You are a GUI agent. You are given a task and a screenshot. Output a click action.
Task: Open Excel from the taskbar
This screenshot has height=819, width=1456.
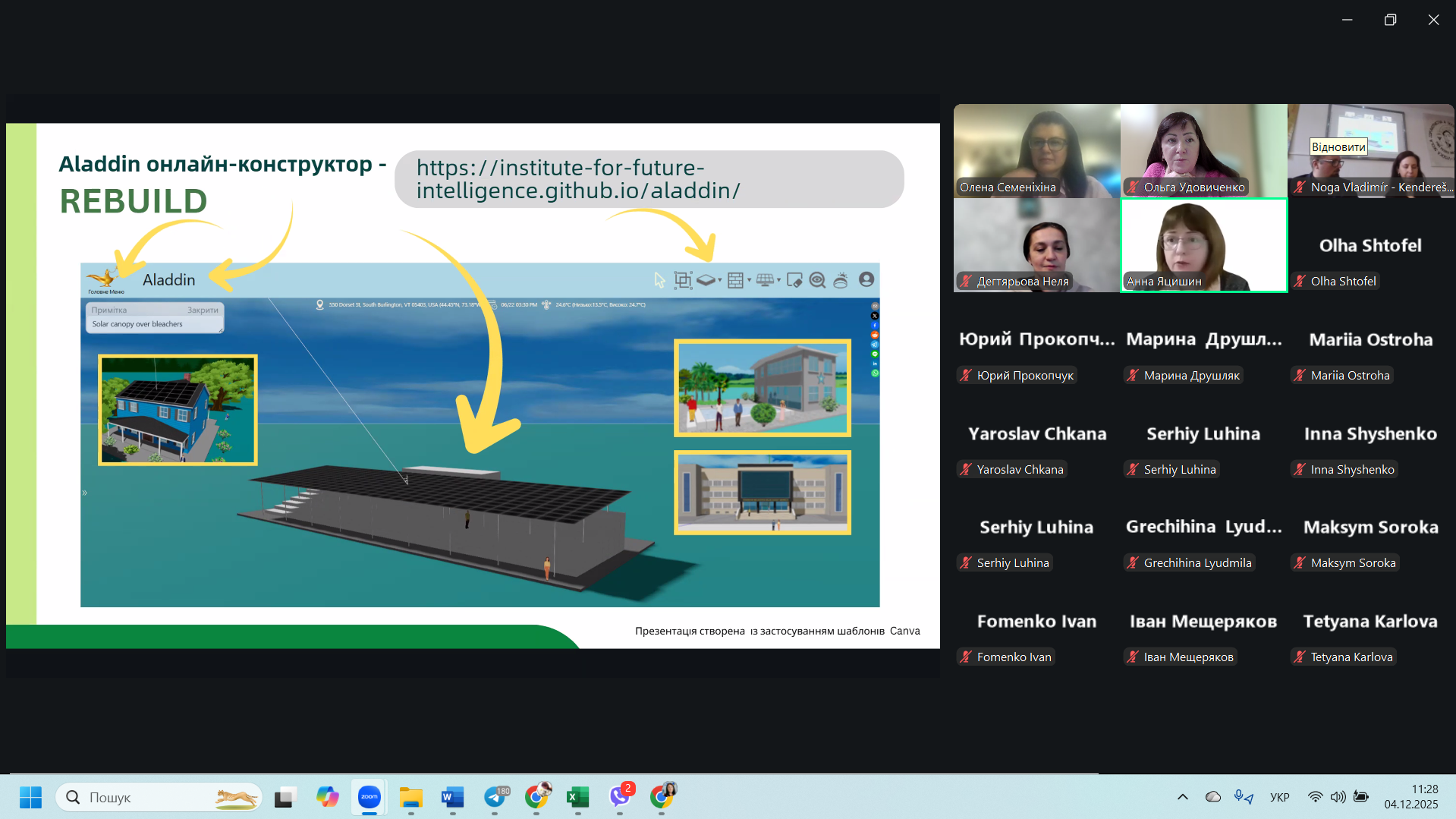(x=577, y=798)
